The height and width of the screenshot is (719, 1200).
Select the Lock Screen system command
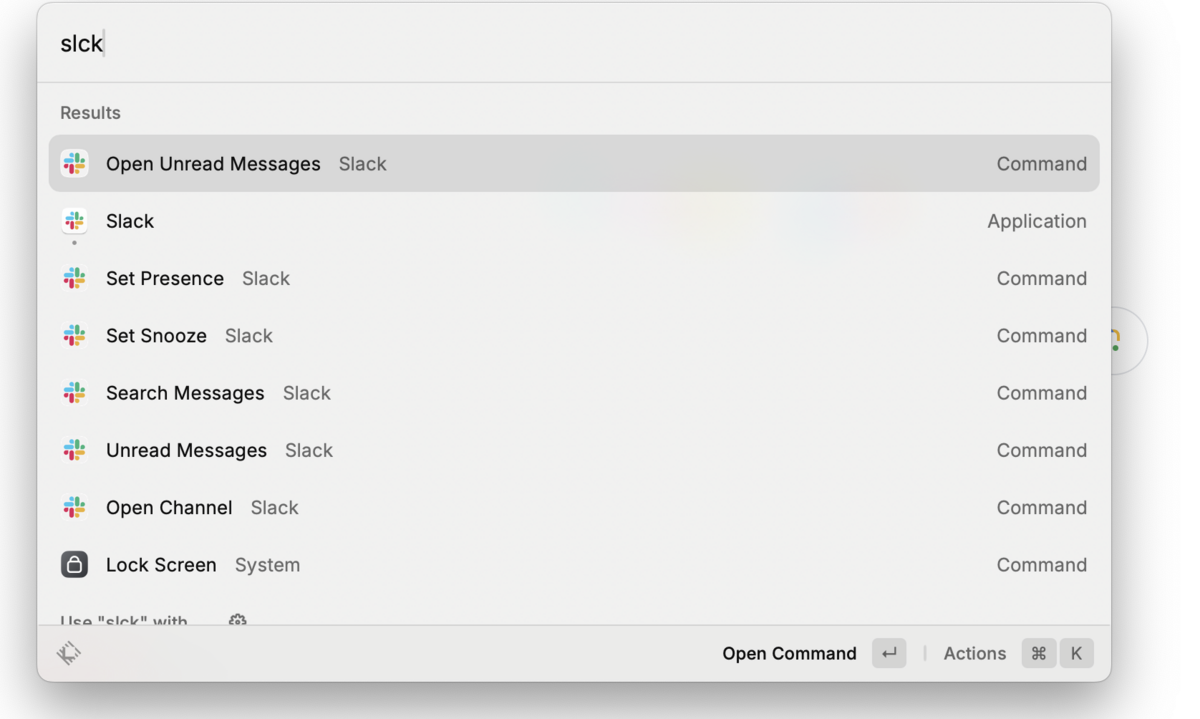pyautogui.click(x=574, y=565)
